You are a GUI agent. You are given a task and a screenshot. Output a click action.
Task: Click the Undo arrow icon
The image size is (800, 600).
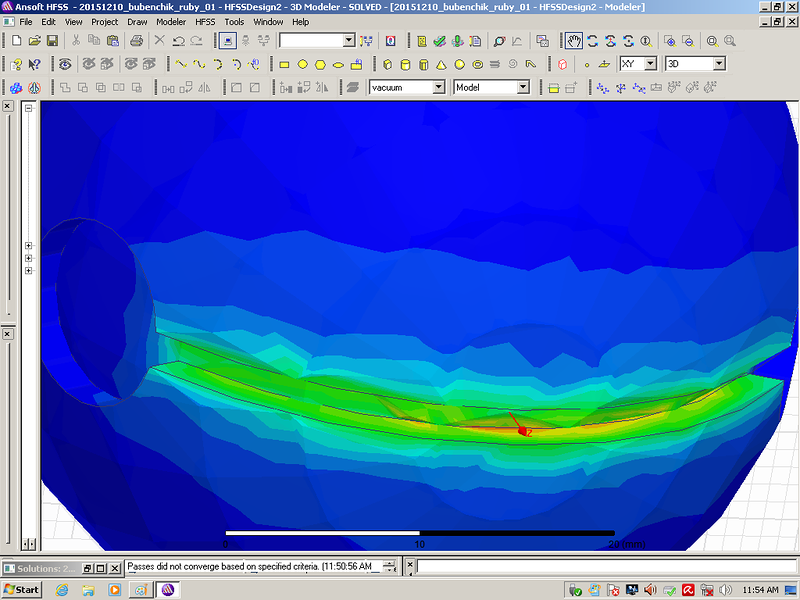[178, 41]
